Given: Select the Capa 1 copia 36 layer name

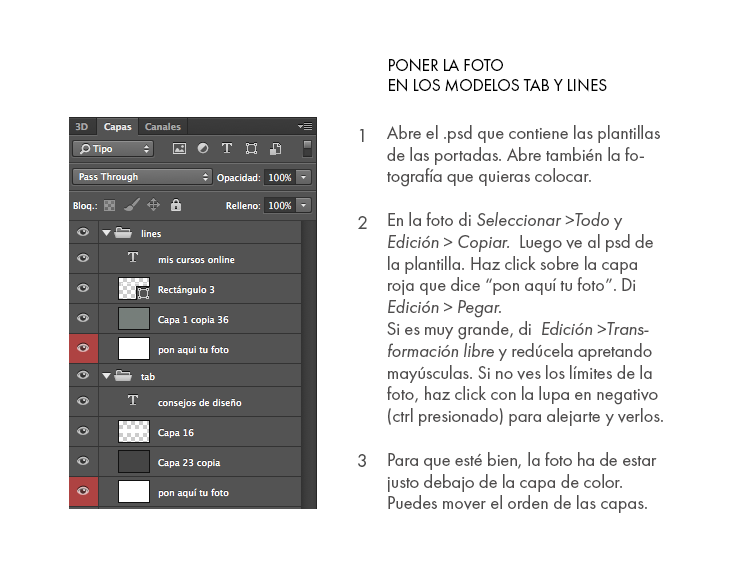Looking at the screenshot, I should [193, 320].
